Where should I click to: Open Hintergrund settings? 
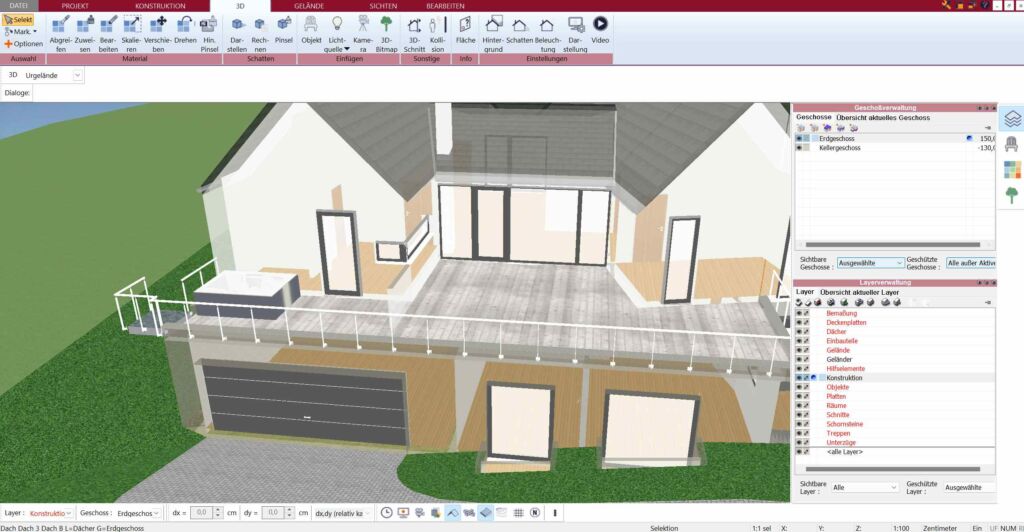493,34
